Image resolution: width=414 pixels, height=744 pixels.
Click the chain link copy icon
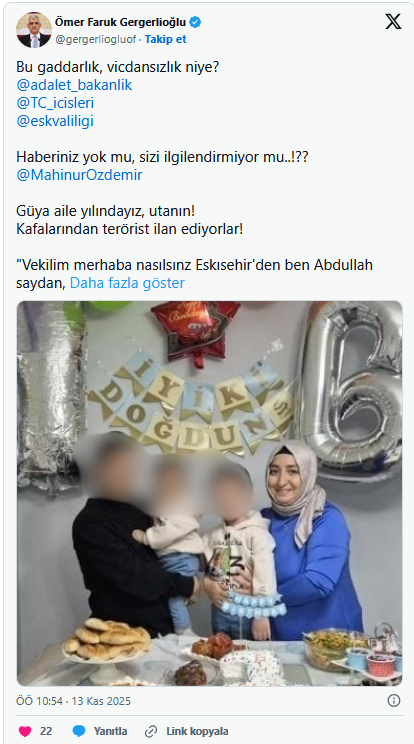(x=151, y=731)
